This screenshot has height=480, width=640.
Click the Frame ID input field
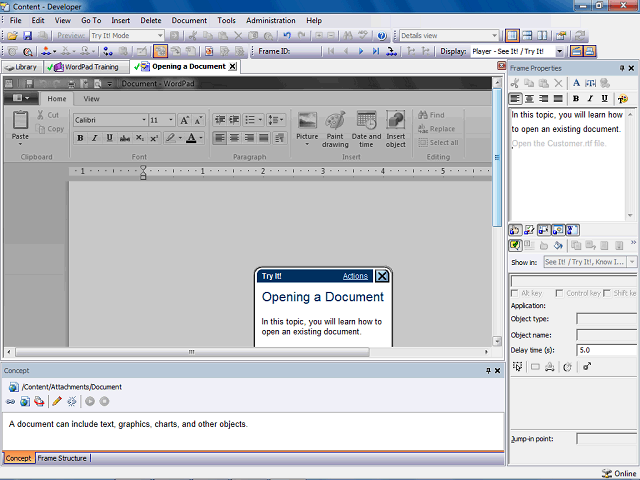click(306, 51)
